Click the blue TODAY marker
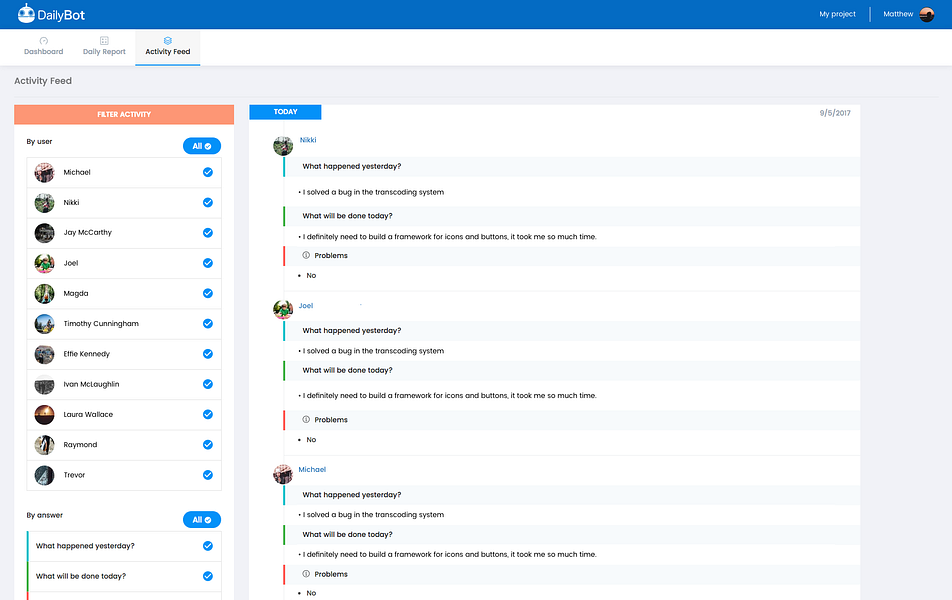This screenshot has width=952, height=600. tap(285, 111)
